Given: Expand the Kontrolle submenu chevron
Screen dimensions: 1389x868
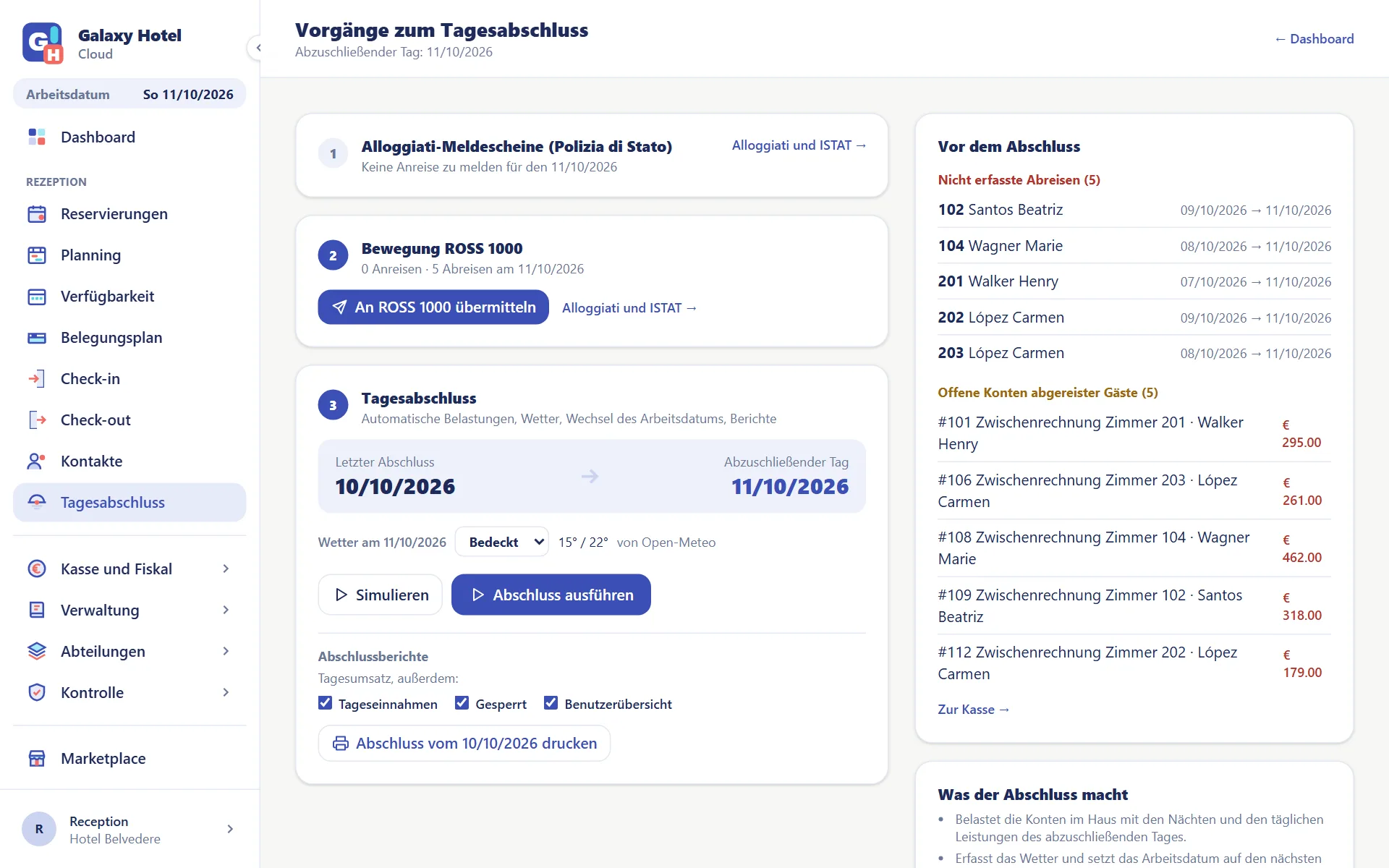Looking at the screenshot, I should point(226,693).
